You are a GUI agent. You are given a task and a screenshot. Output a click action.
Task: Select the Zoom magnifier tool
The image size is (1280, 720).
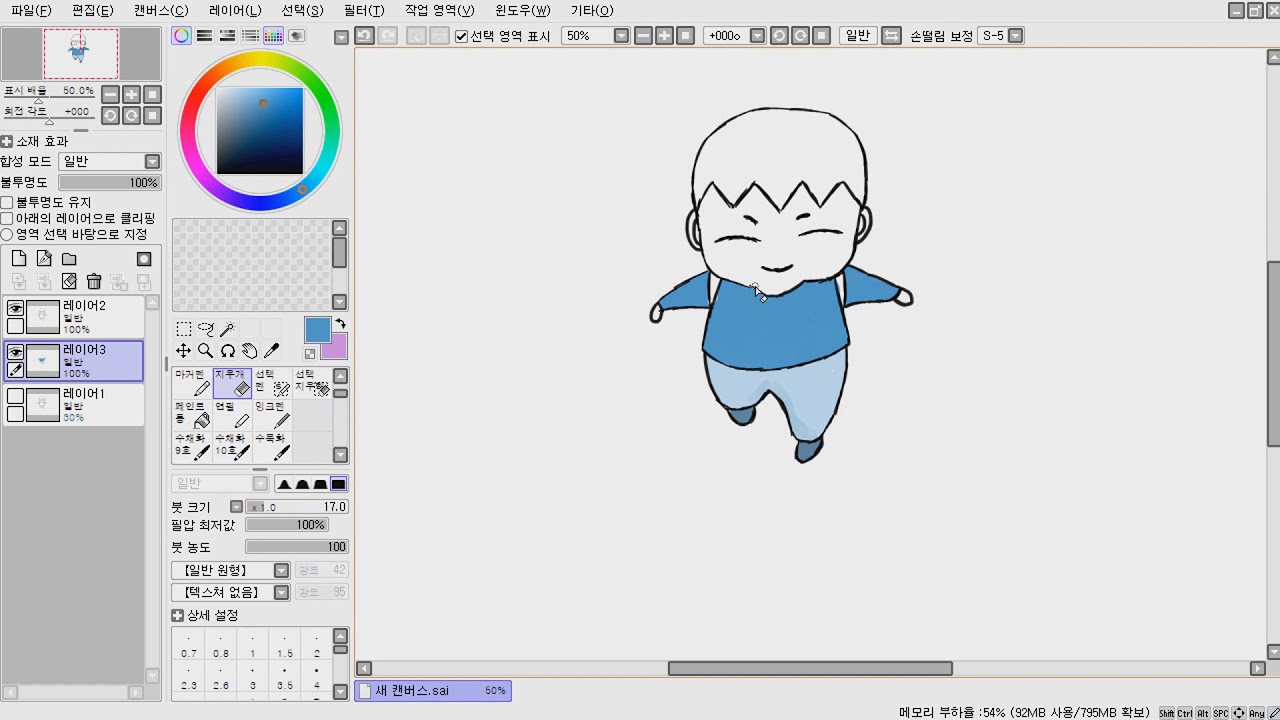click(205, 351)
